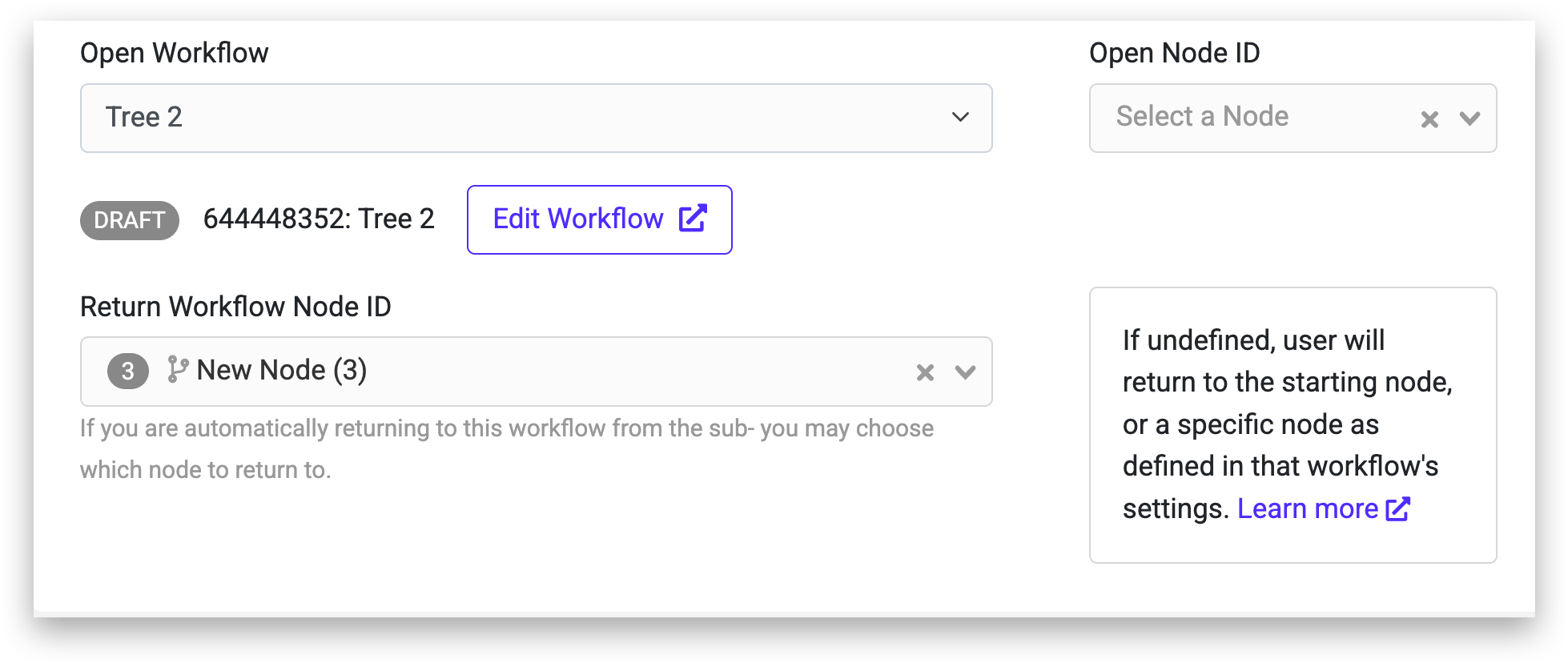1568x663 pixels.
Task: Click the Open Workflow field label
Action: tap(175, 53)
